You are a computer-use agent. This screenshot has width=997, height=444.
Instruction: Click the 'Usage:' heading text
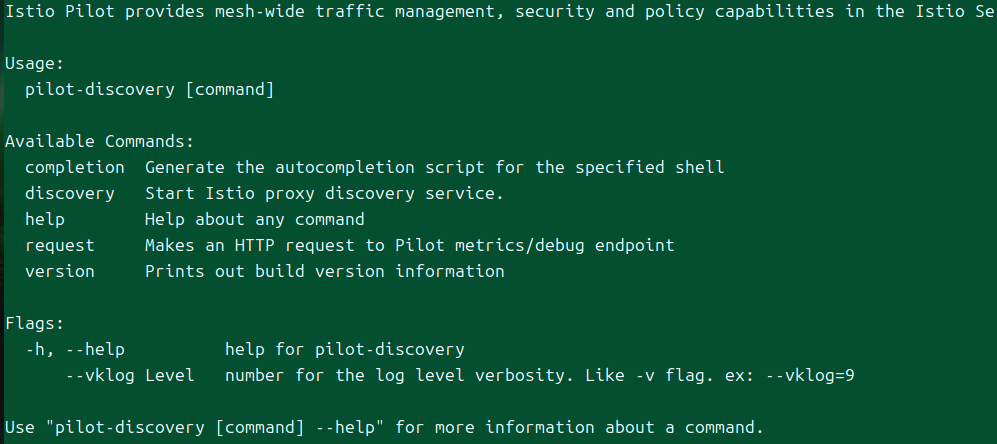pos(35,64)
